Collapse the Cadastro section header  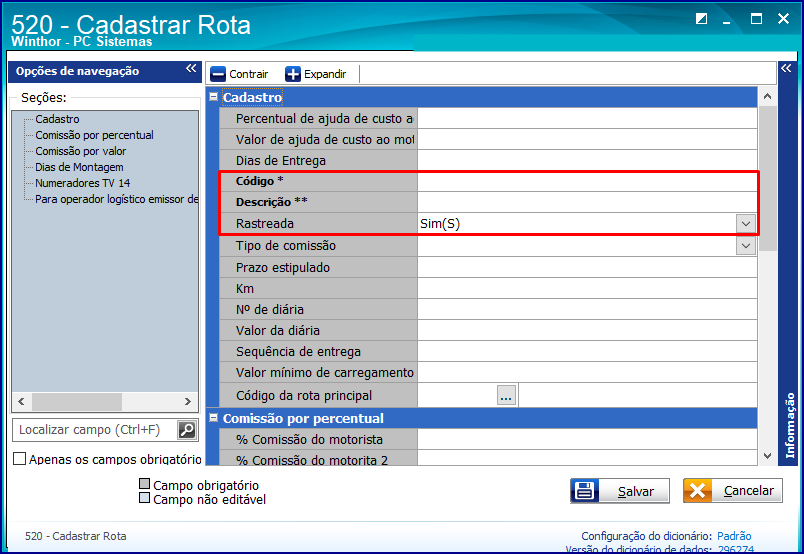tap(214, 96)
